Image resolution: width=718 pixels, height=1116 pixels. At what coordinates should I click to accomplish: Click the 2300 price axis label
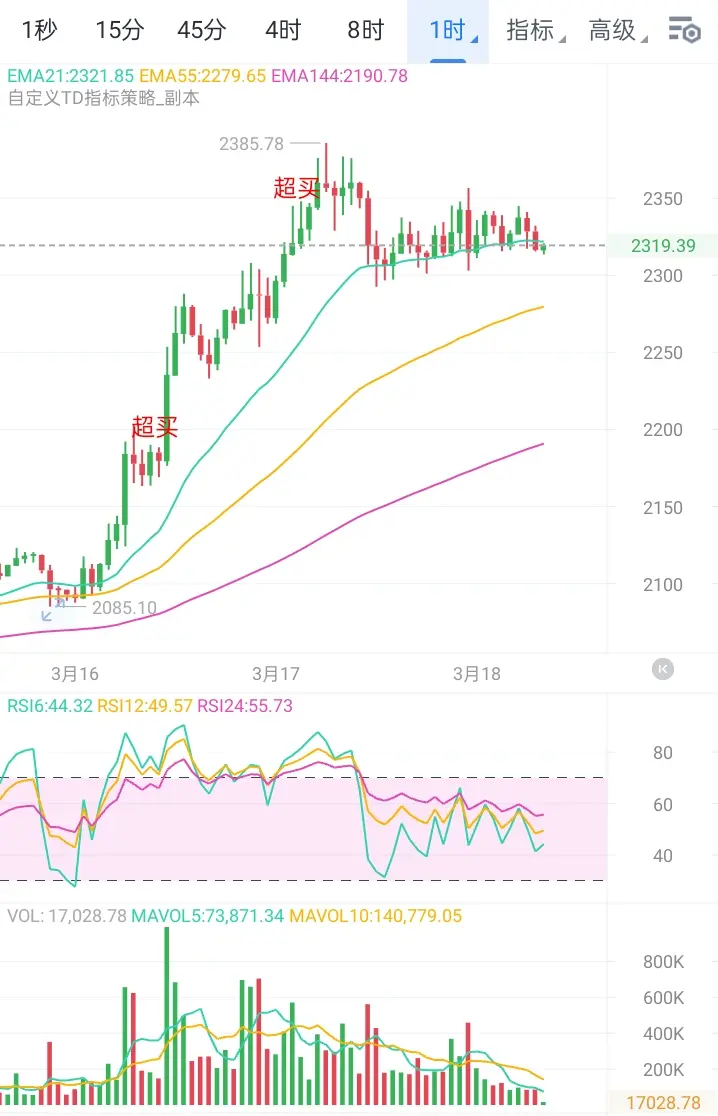point(662,275)
